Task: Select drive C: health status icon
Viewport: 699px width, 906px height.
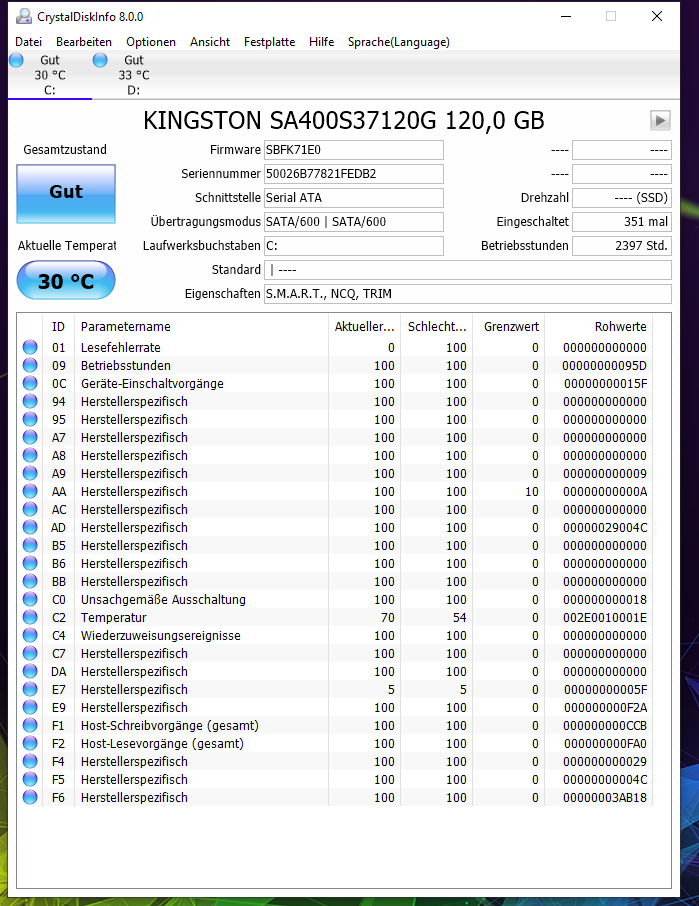Action: (16, 60)
